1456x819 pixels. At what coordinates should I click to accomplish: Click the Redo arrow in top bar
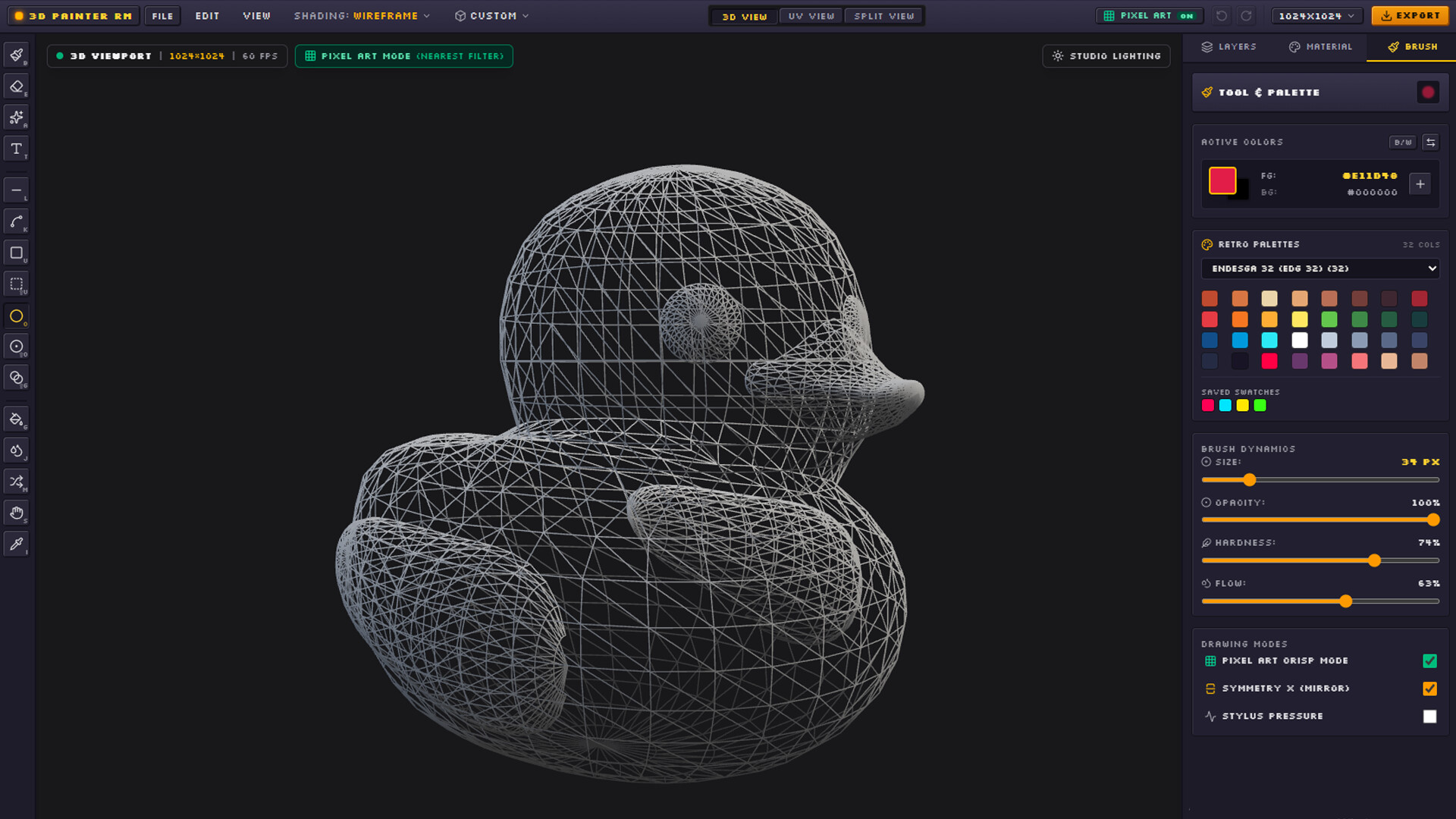click(1246, 16)
